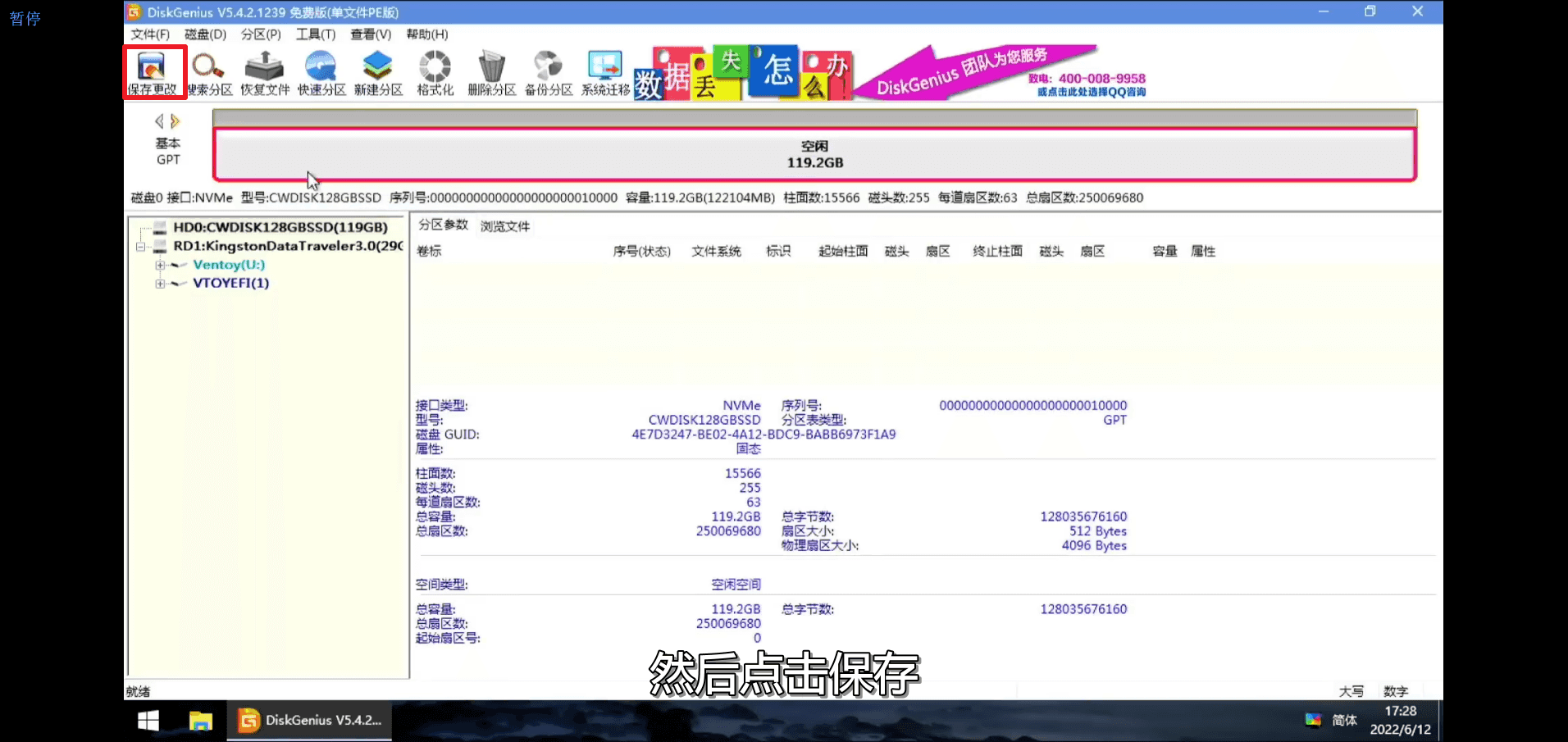
Task: Select the 119.2GB 空闲 free space bar
Action: [814, 154]
